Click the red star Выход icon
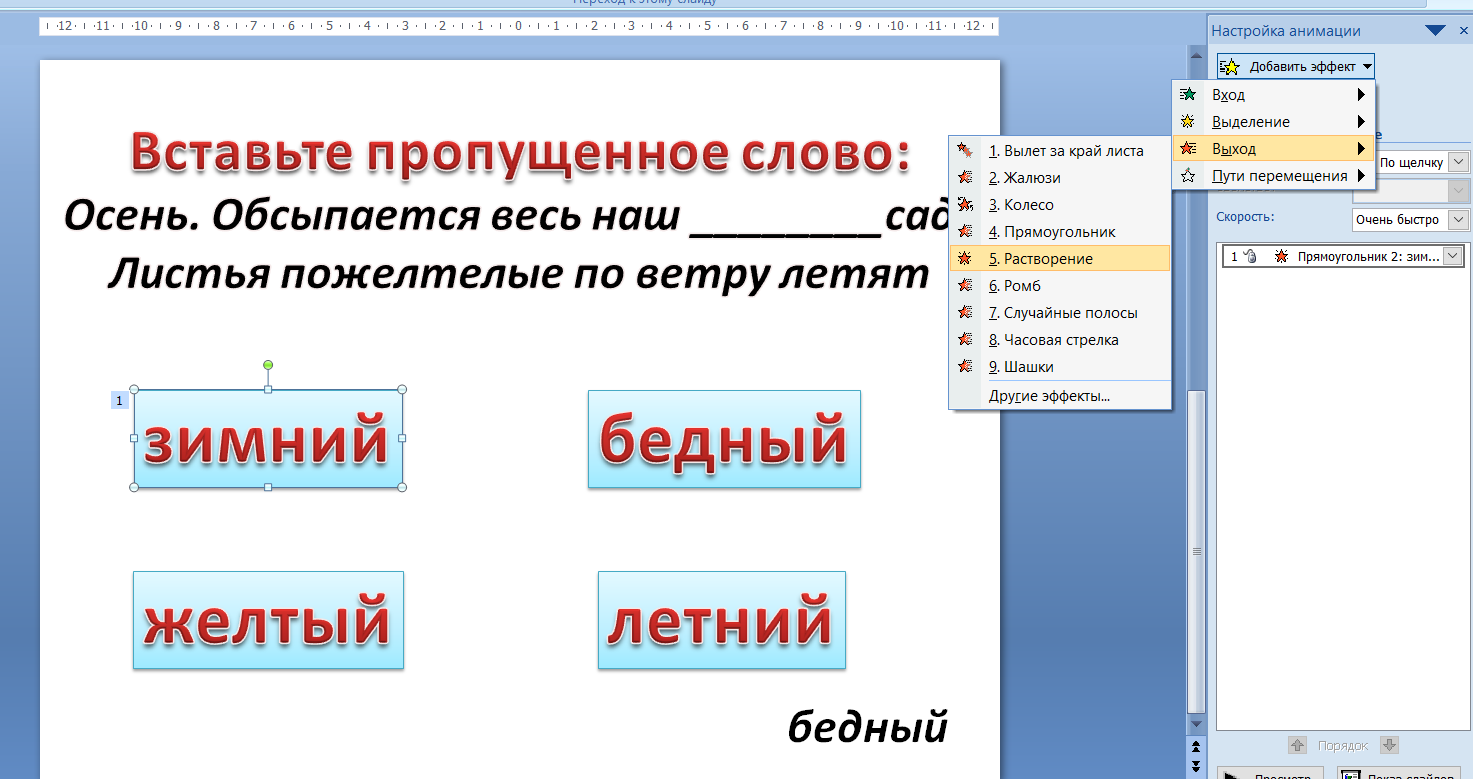1473x779 pixels. (1188, 149)
